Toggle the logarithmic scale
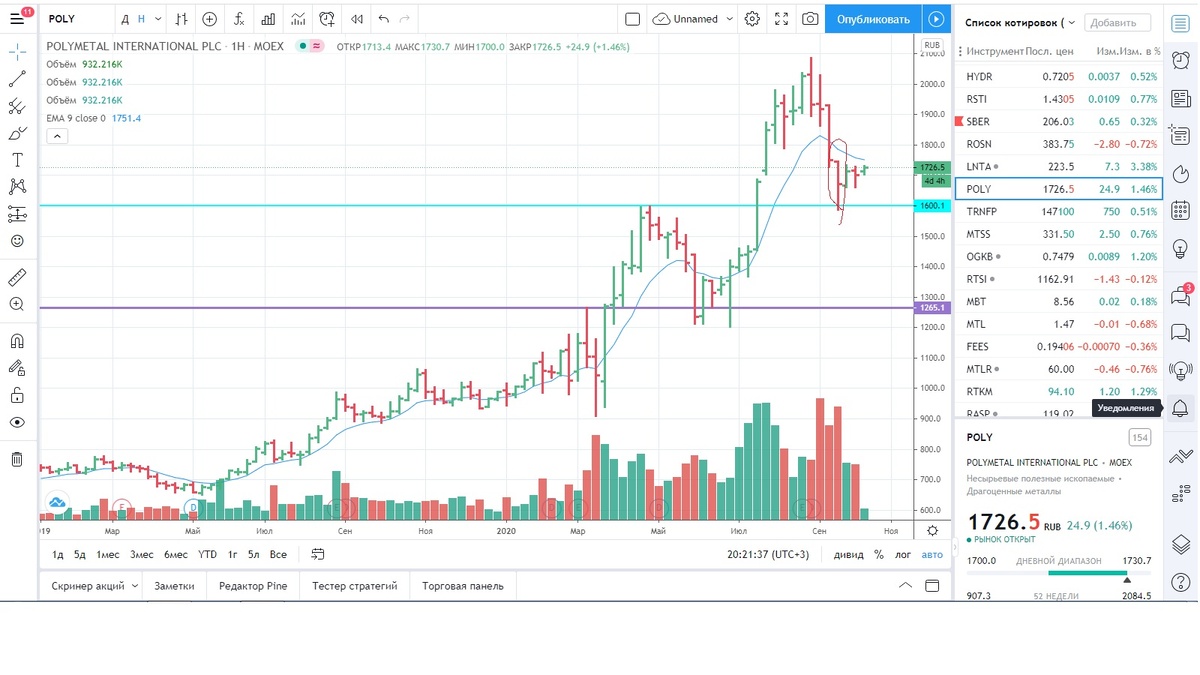1200x675 pixels. point(903,554)
